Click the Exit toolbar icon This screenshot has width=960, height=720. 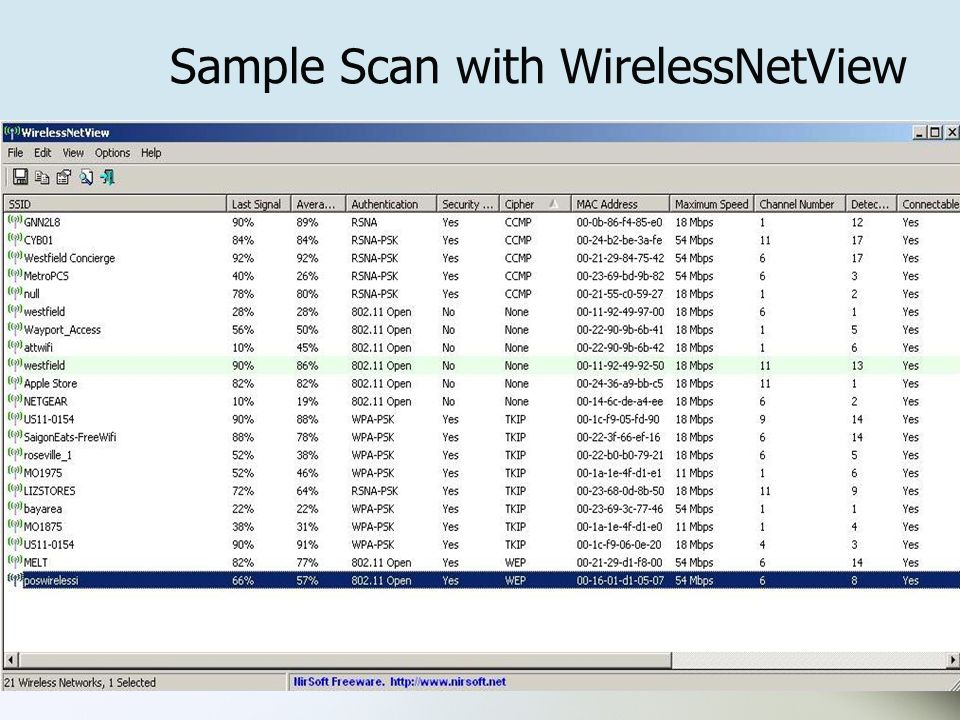point(108,177)
